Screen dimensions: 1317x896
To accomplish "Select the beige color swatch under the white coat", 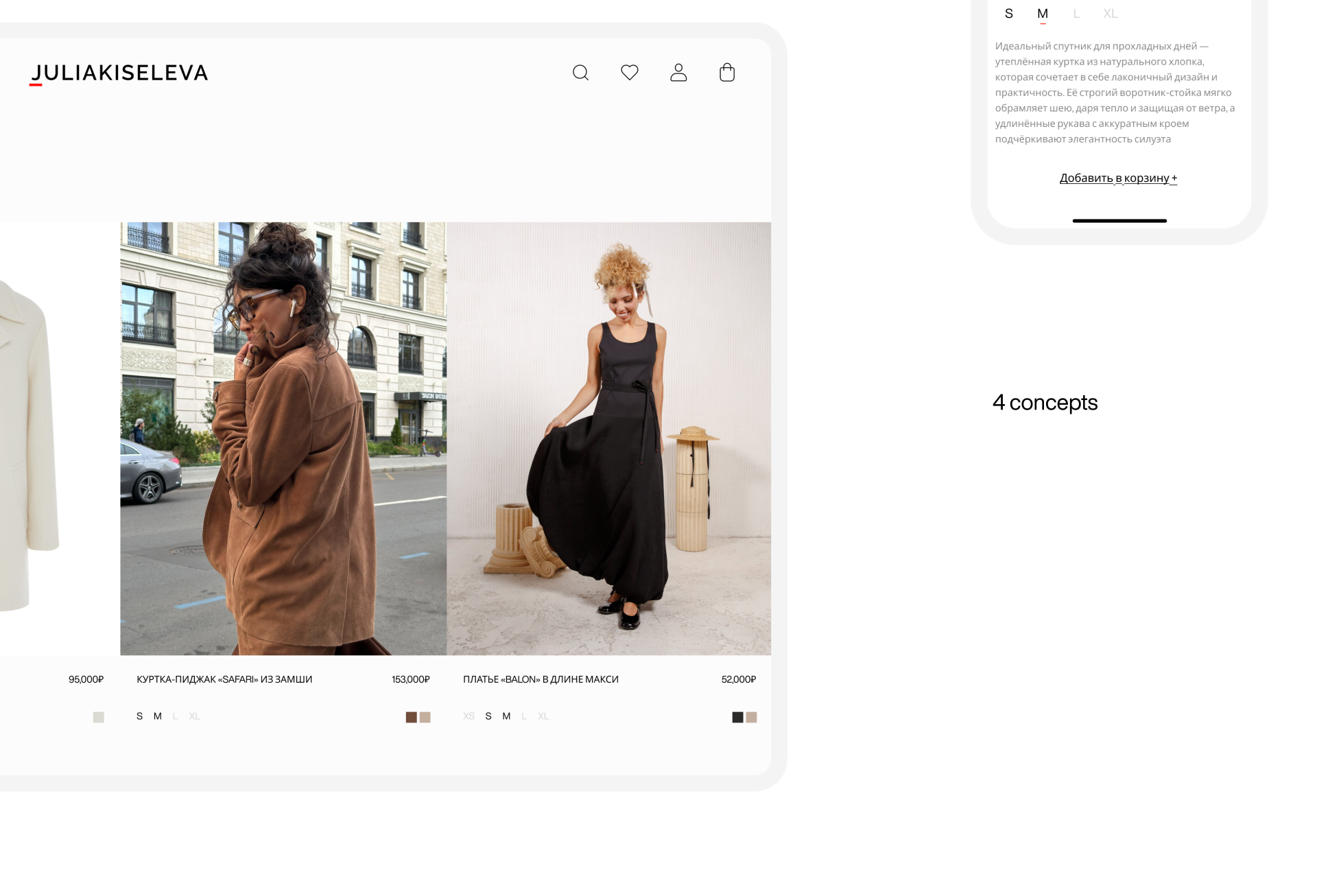I will pyautogui.click(x=98, y=716).
